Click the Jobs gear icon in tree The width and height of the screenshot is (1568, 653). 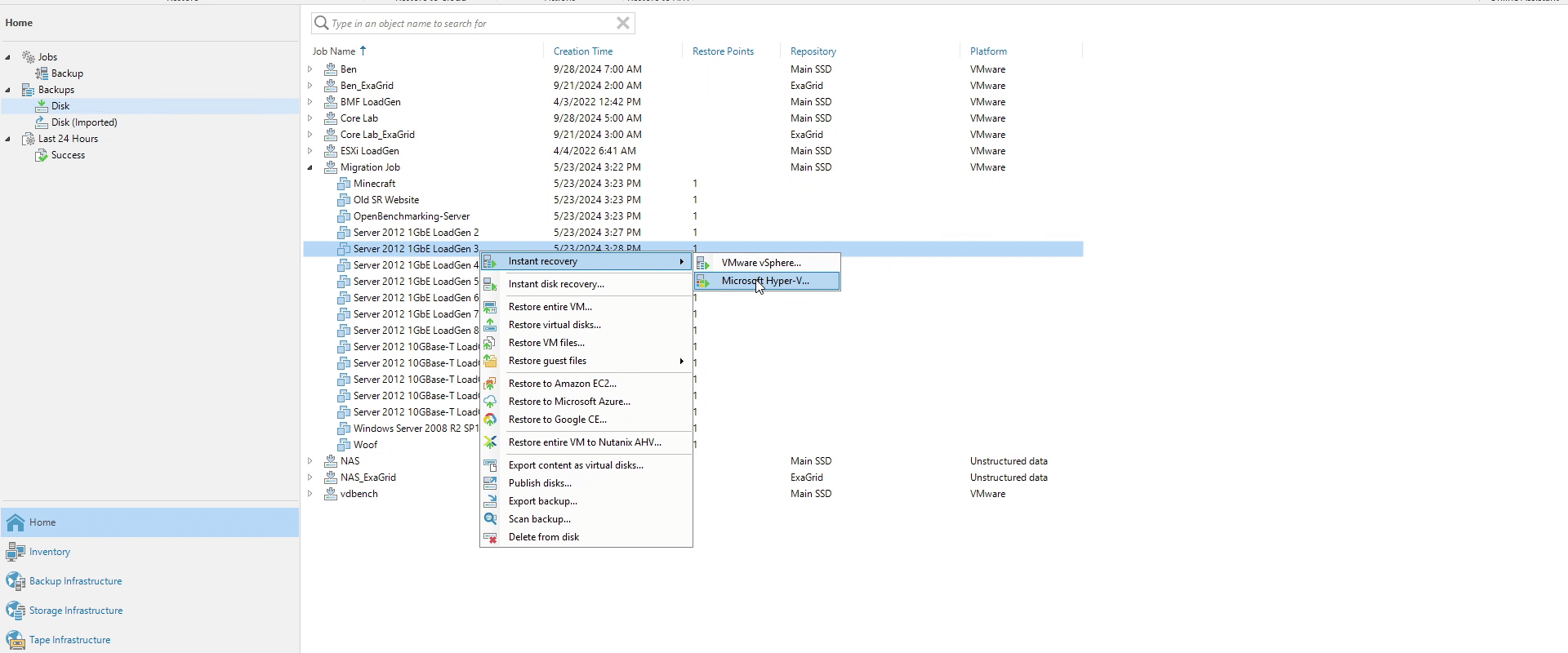pos(28,57)
